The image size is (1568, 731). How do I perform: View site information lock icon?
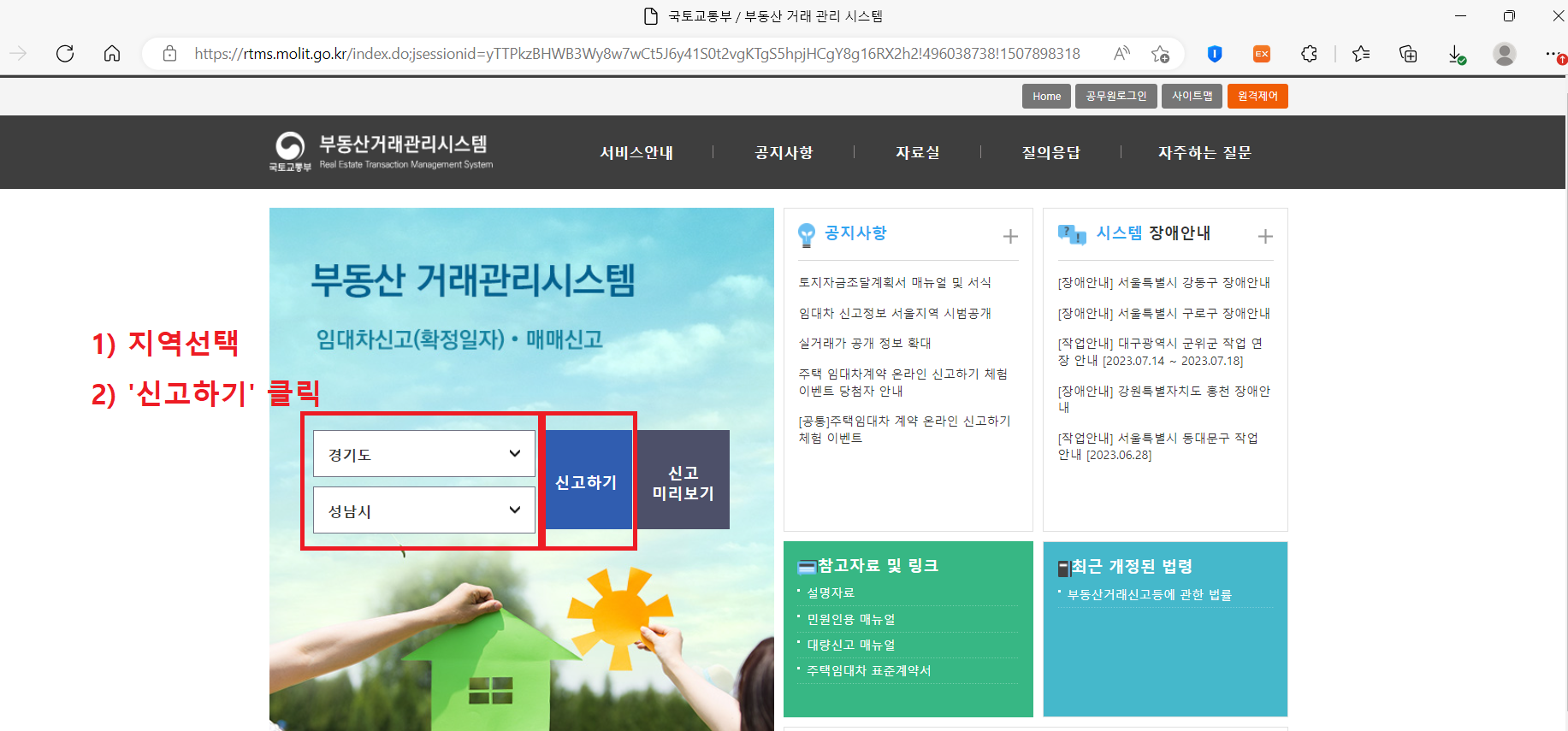click(x=169, y=54)
